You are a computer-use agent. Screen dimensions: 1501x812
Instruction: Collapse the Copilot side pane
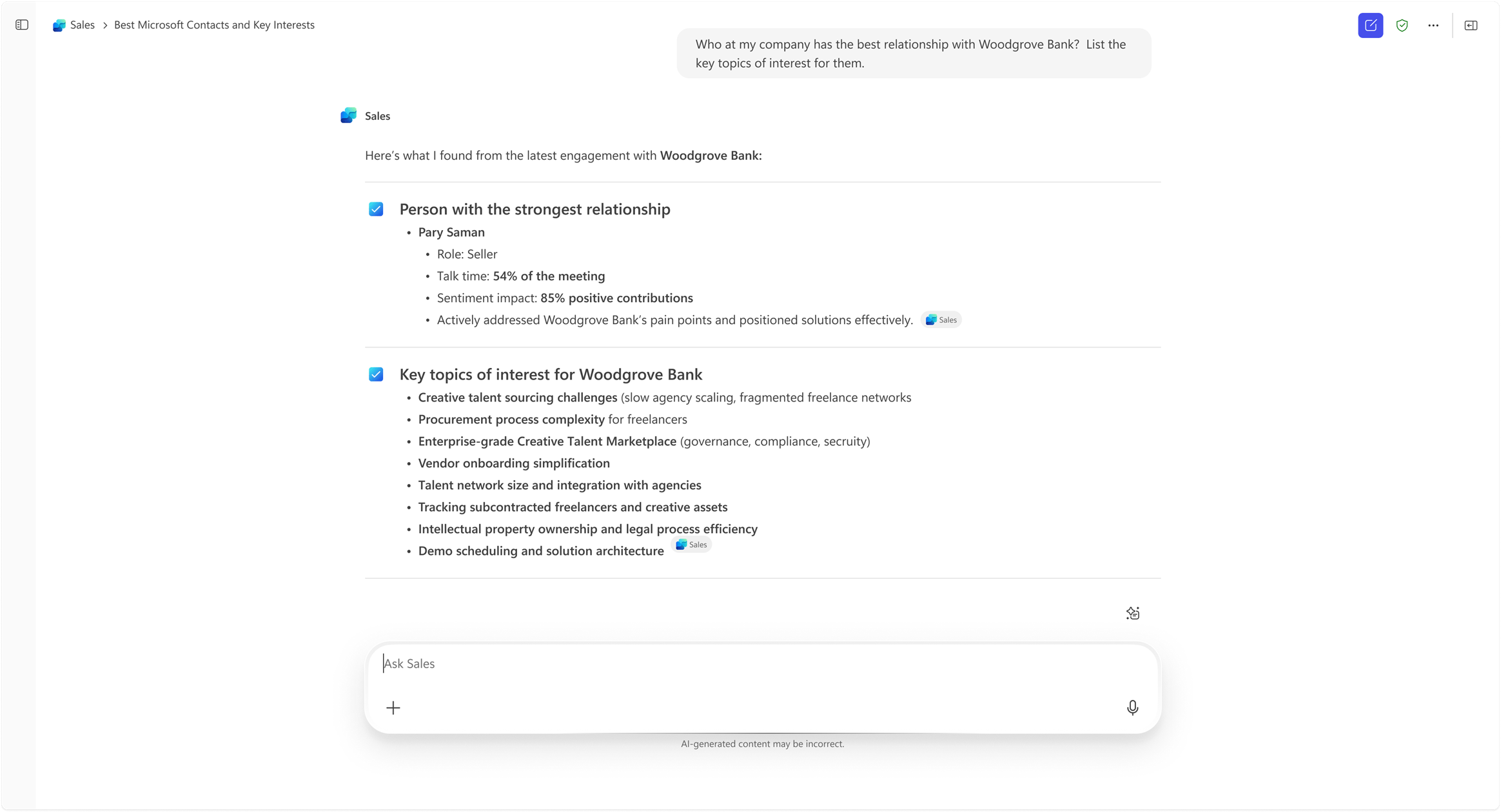pos(1471,25)
